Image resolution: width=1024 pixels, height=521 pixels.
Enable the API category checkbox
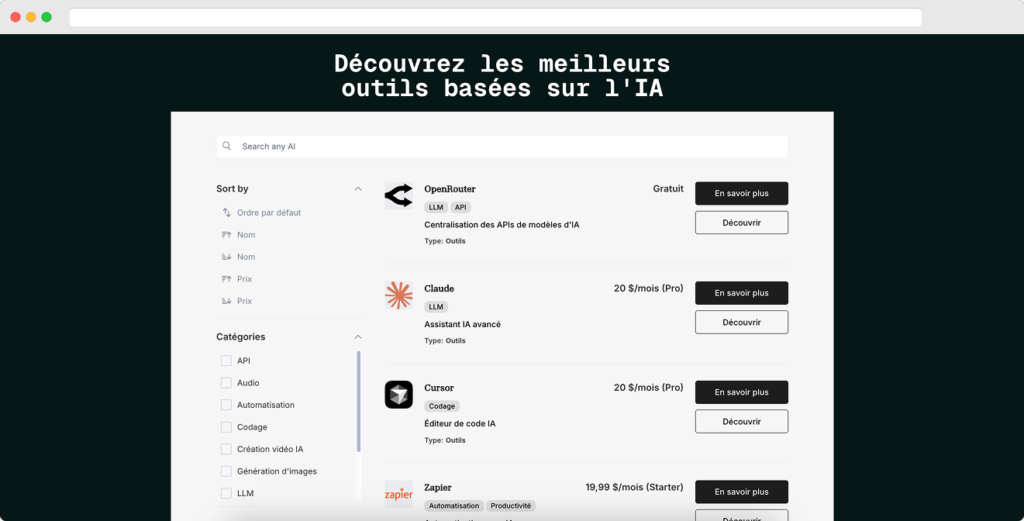pyautogui.click(x=226, y=361)
